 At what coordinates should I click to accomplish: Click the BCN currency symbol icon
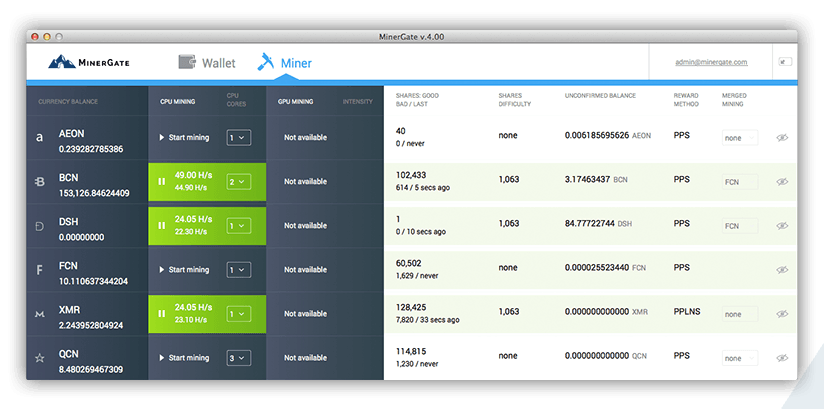coord(39,182)
